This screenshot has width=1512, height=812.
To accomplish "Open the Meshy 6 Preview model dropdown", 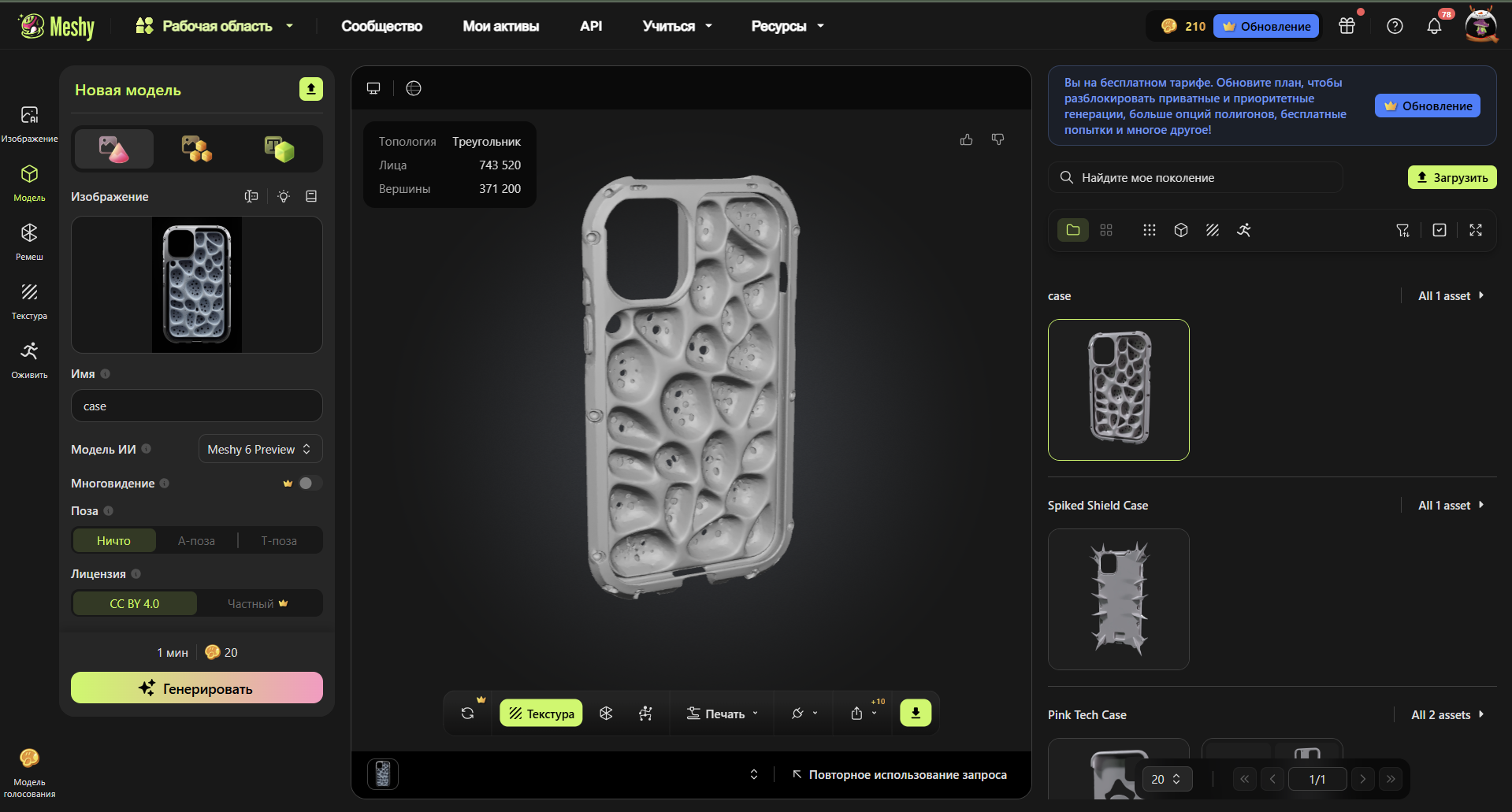I will click(x=260, y=449).
